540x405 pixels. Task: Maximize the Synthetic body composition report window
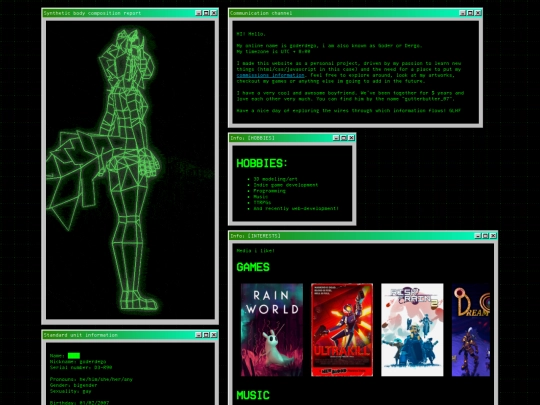206,13
